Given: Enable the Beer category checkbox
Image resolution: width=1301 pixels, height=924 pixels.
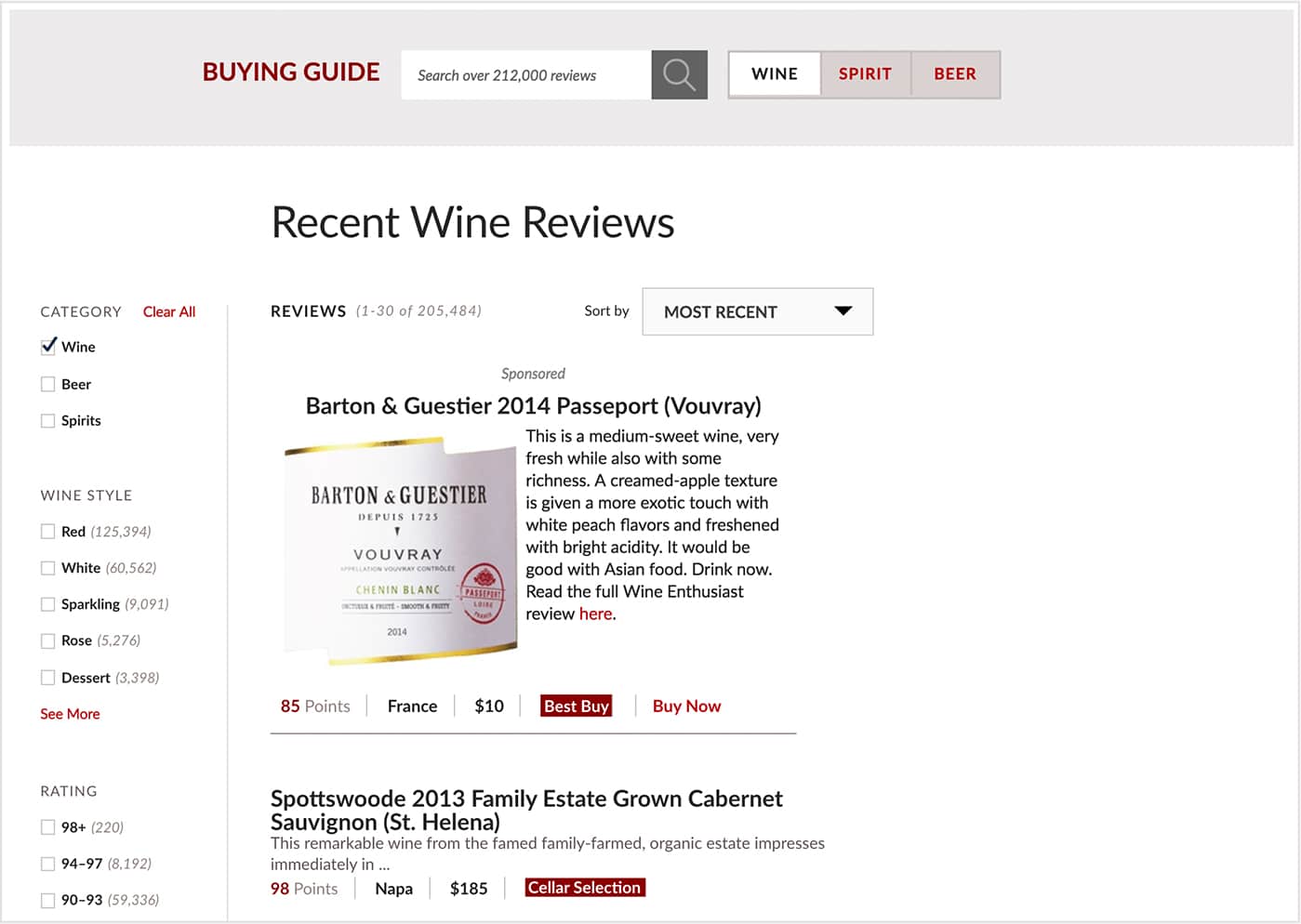Looking at the screenshot, I should [48, 384].
